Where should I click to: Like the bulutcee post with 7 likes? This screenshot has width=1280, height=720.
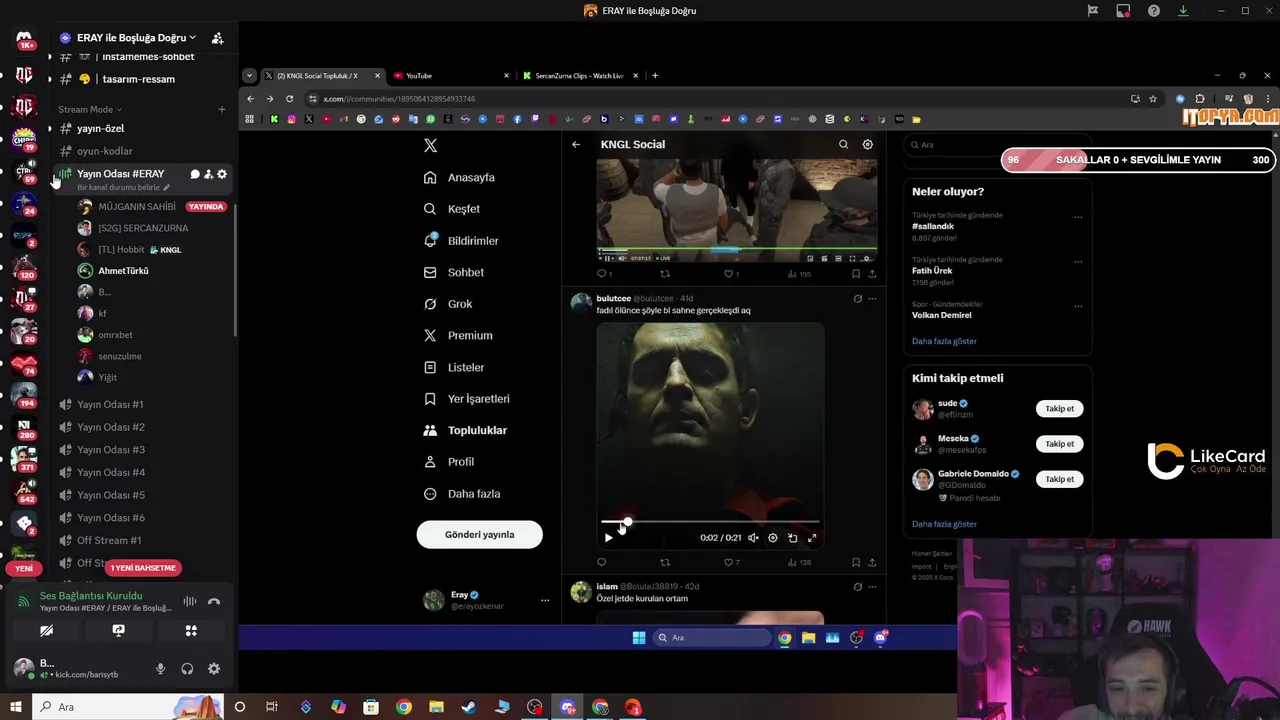(731, 562)
